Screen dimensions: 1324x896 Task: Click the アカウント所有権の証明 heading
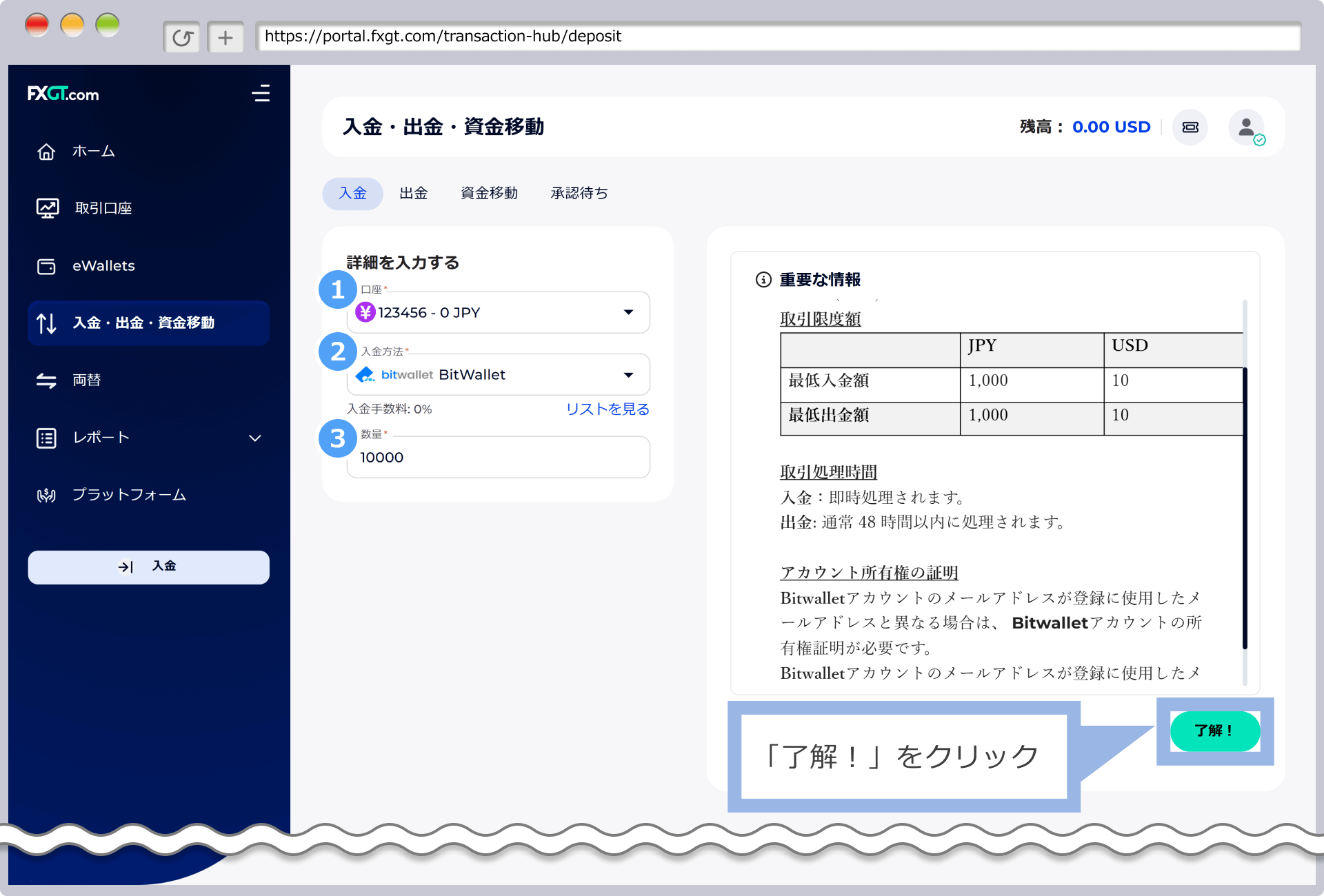point(869,573)
